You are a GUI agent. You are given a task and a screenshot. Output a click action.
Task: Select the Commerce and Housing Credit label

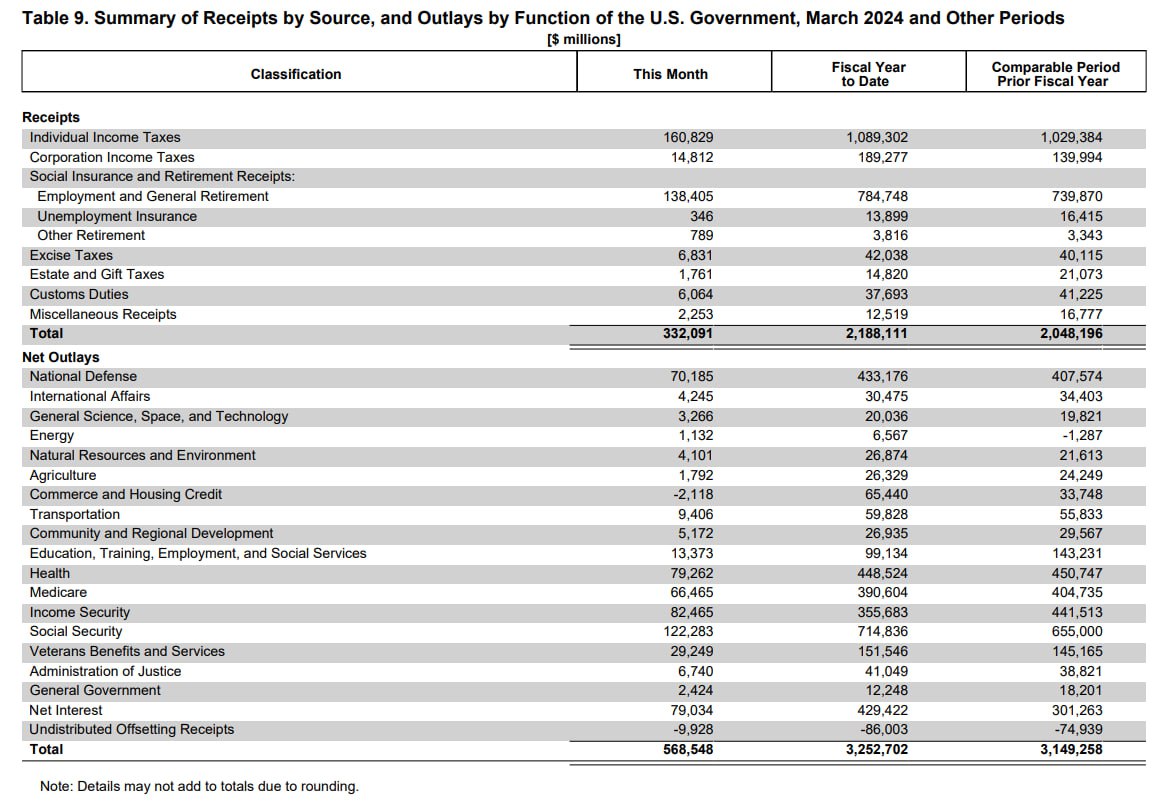pos(126,494)
